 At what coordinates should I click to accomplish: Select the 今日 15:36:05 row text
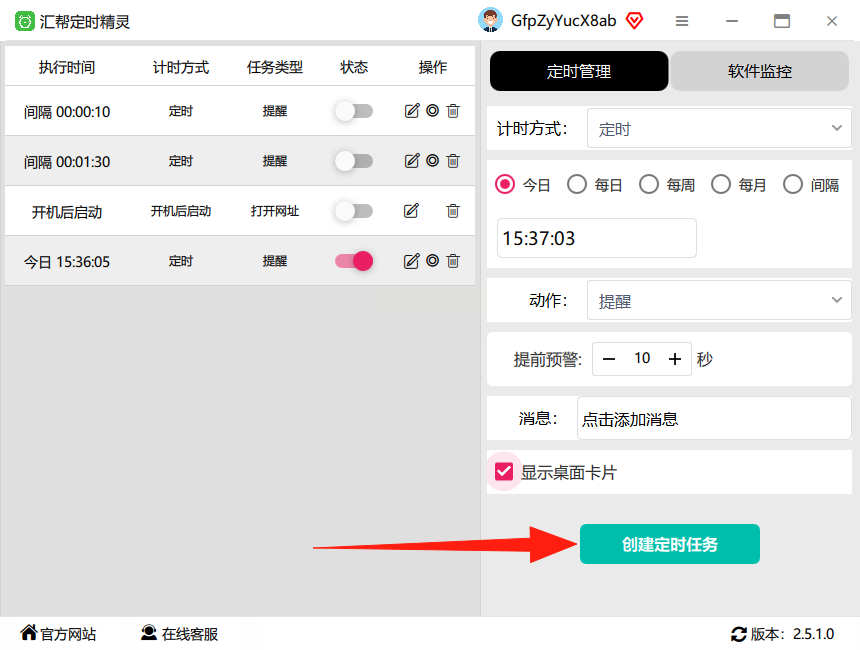pyautogui.click(x=67, y=262)
